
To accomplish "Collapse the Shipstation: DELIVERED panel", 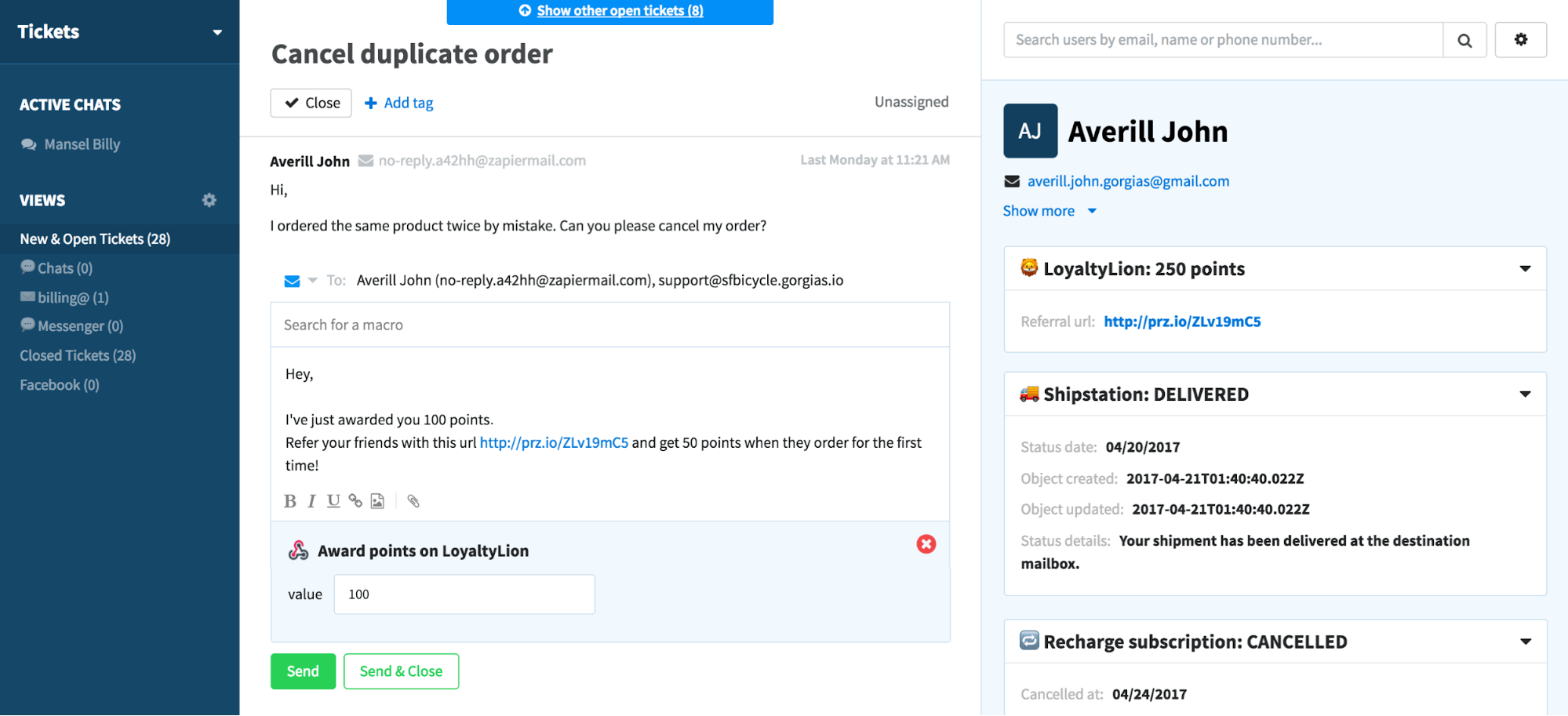I will click(x=1525, y=394).
